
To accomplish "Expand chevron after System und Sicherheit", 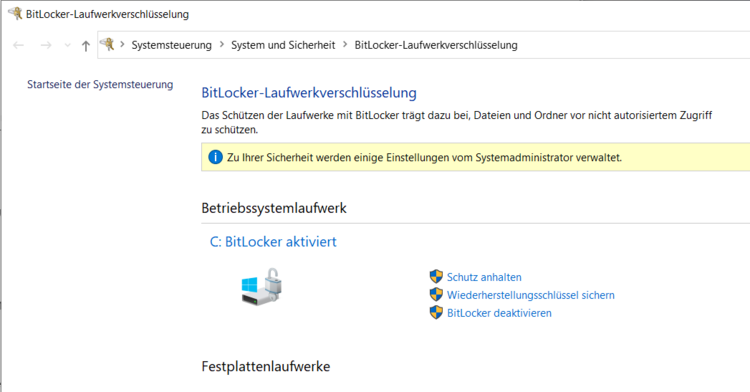I will 345,44.
